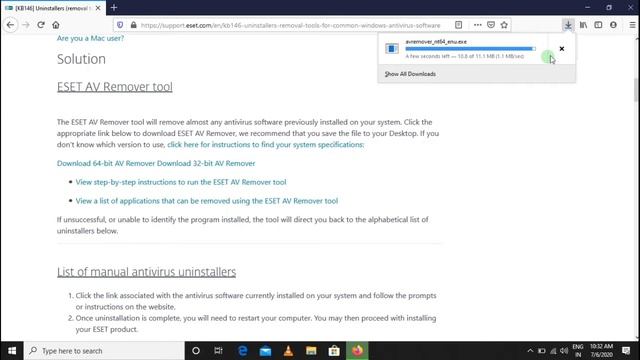Save page to Pocket
640x360 pixels.
(x=491, y=25)
